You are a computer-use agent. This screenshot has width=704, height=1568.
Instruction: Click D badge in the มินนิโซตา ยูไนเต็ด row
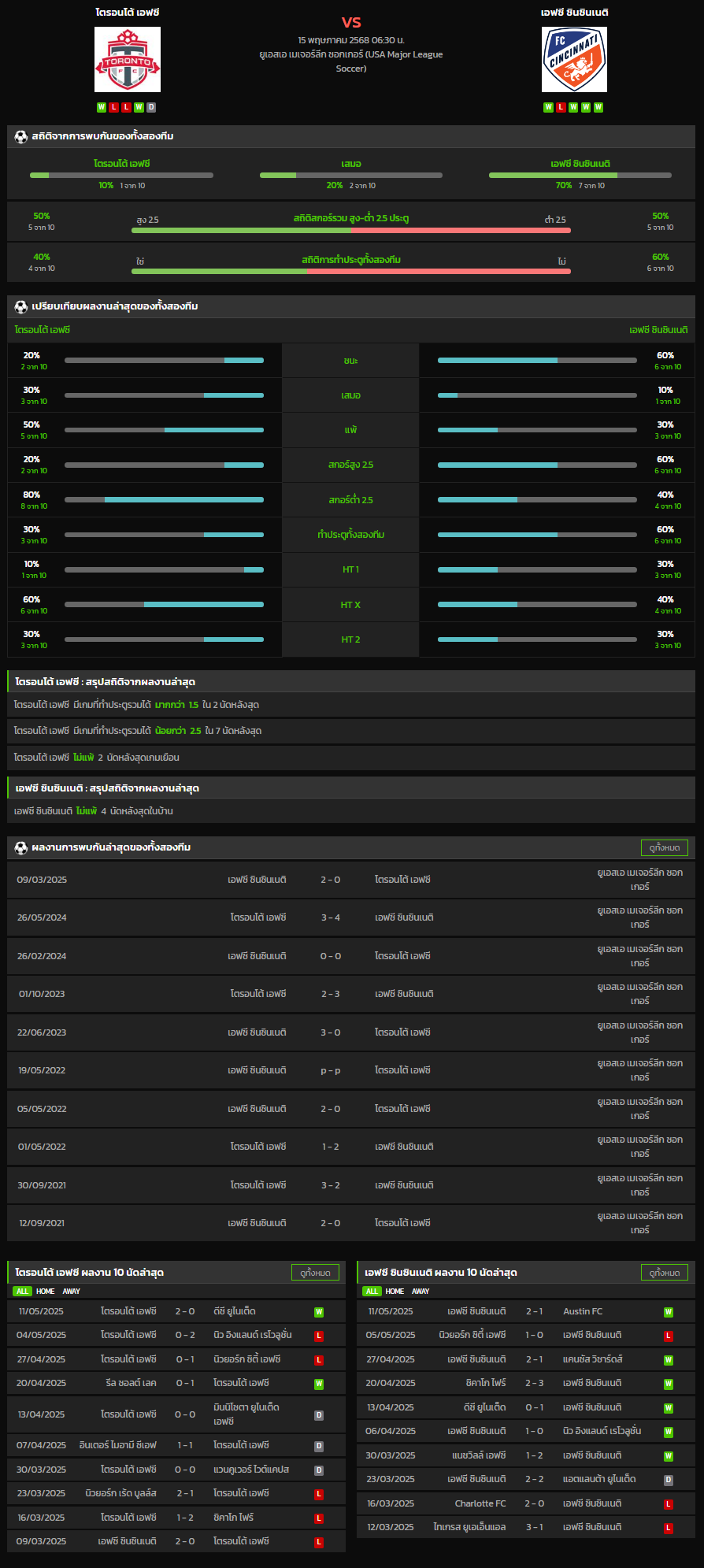[319, 1415]
